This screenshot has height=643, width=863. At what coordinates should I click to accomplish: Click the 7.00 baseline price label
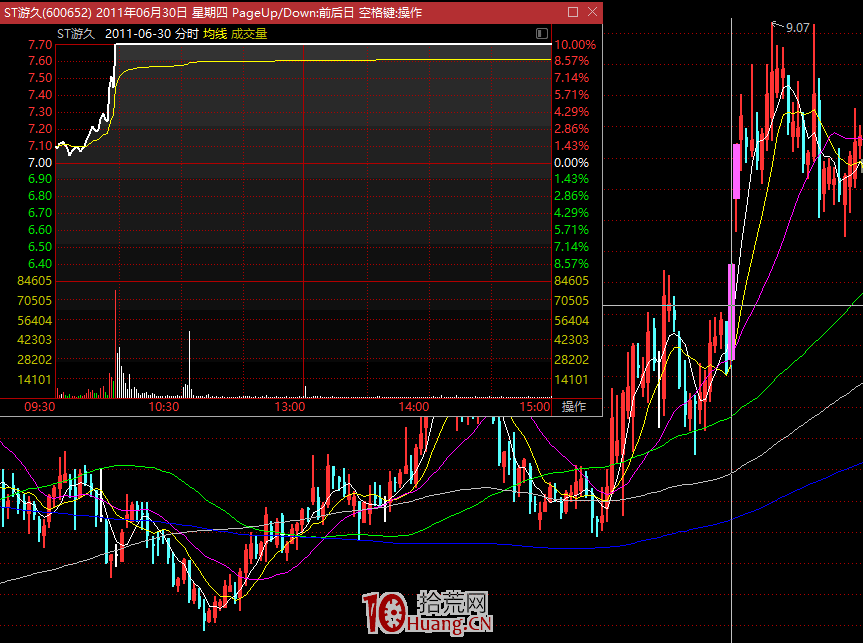pyautogui.click(x=40, y=162)
